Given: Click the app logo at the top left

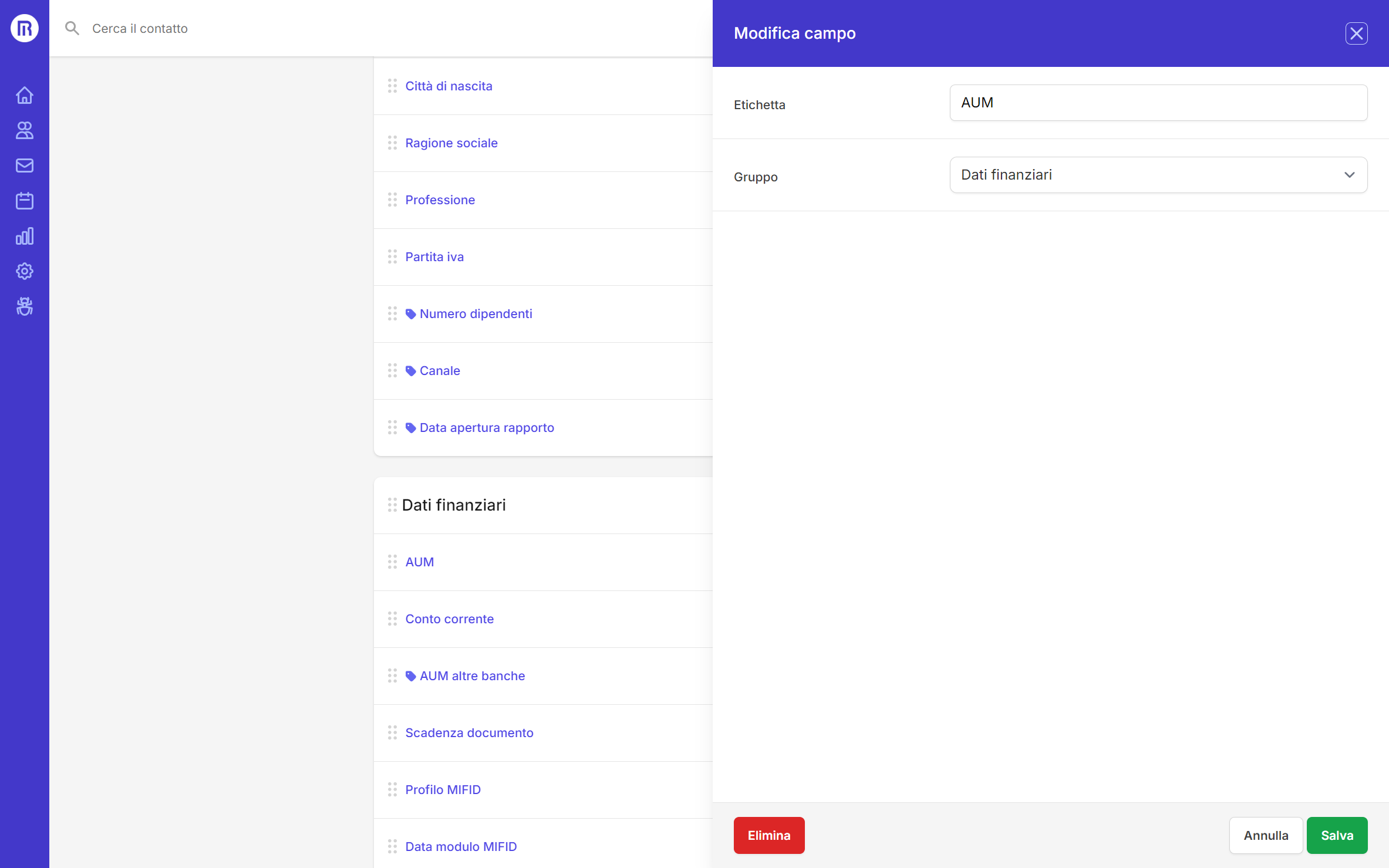Looking at the screenshot, I should point(24,28).
